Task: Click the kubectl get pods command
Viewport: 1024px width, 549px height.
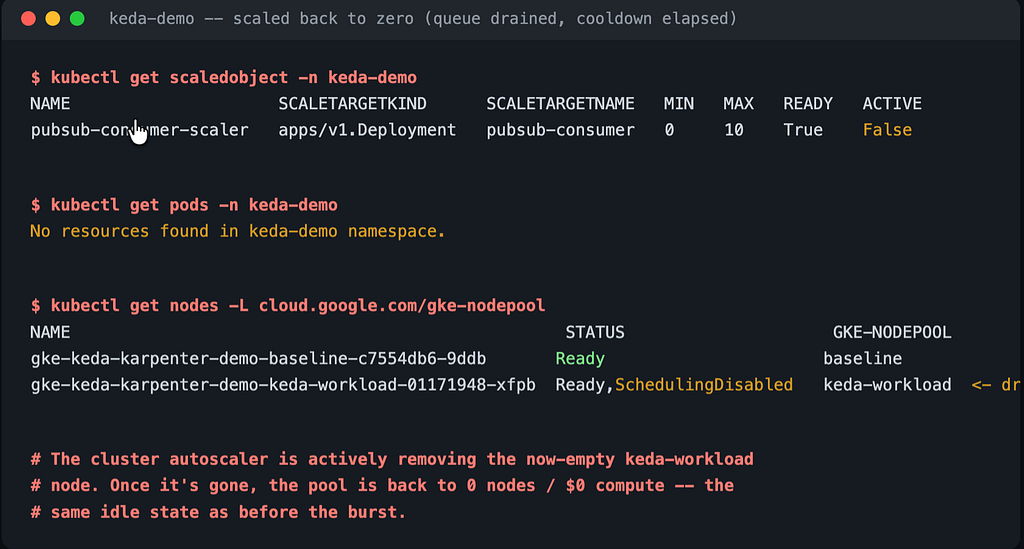Action: tap(184, 205)
